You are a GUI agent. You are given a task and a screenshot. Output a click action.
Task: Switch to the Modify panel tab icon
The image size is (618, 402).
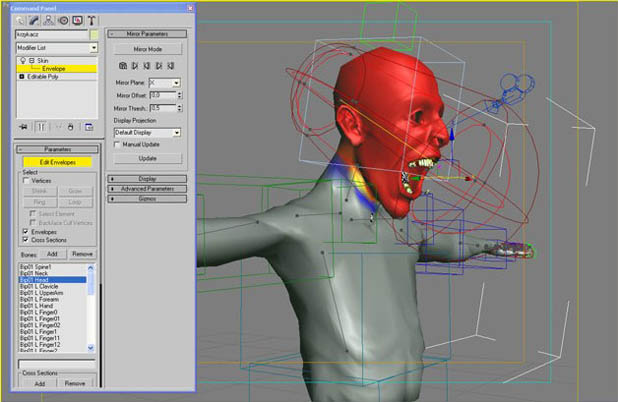pyautogui.click(x=34, y=20)
